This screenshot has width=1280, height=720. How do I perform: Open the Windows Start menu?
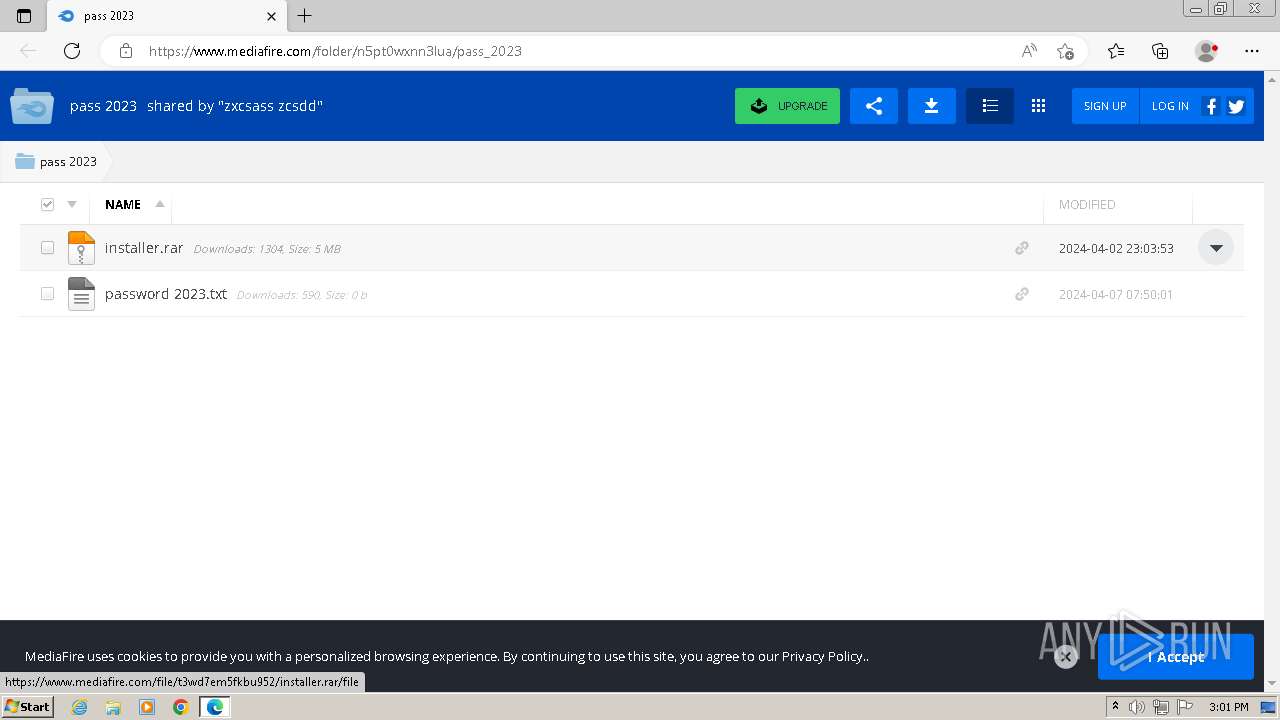[27, 707]
